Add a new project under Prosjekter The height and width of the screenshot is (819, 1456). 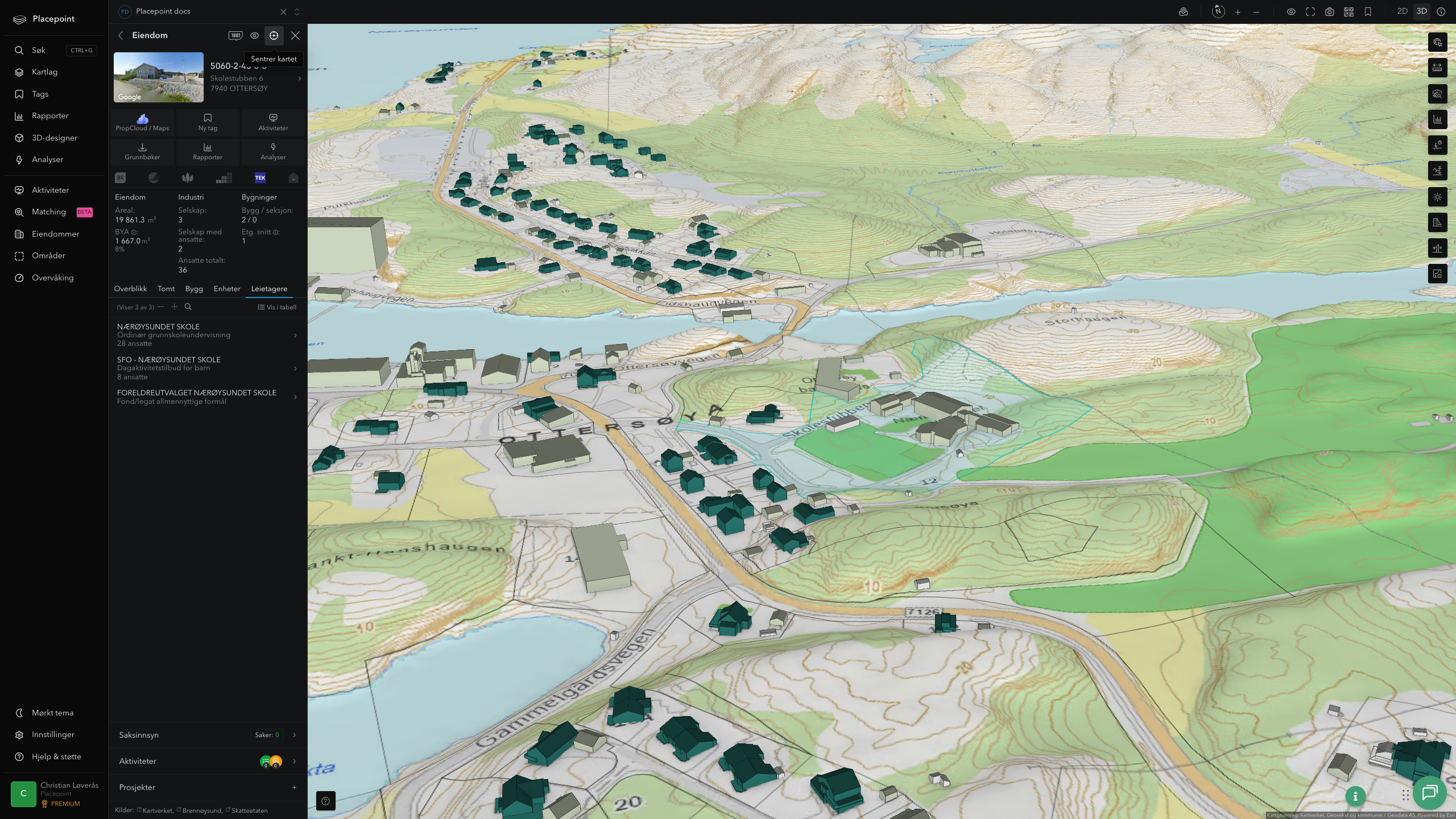(294, 787)
